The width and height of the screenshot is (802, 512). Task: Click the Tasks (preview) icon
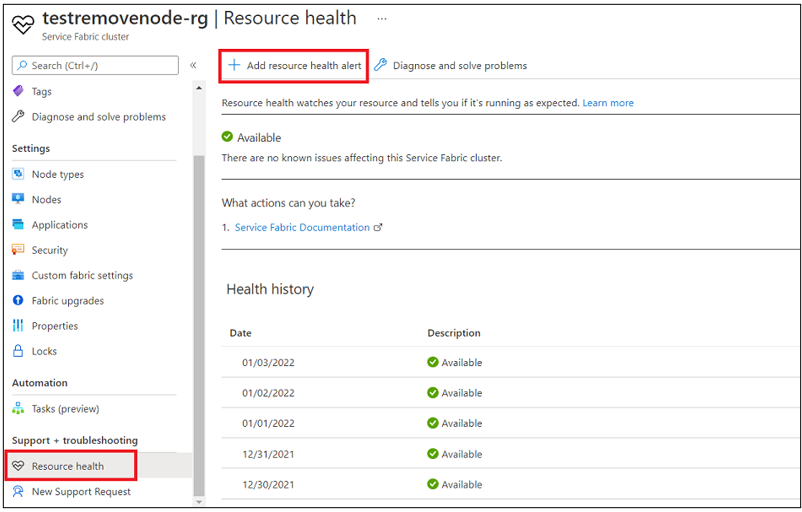click(x=18, y=408)
